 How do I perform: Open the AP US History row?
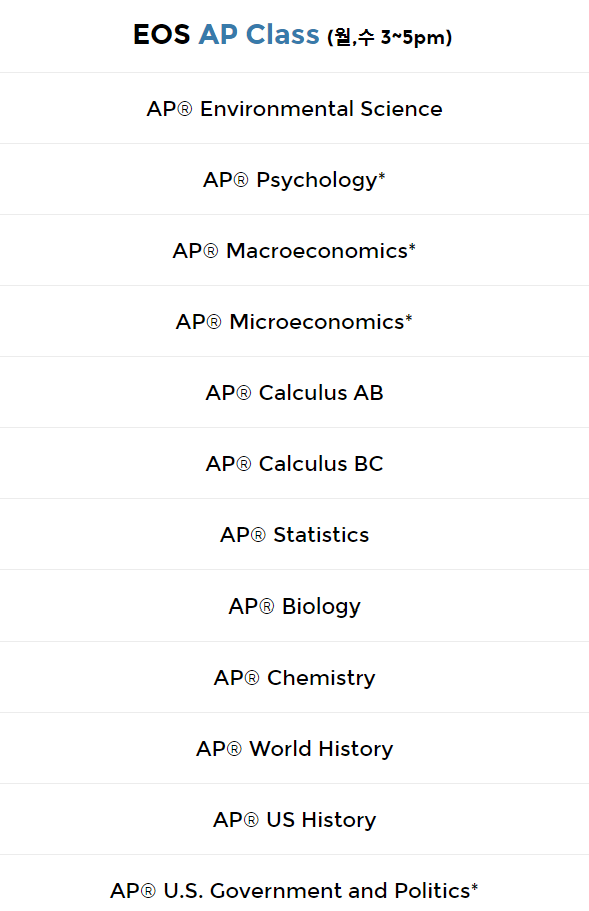click(294, 819)
